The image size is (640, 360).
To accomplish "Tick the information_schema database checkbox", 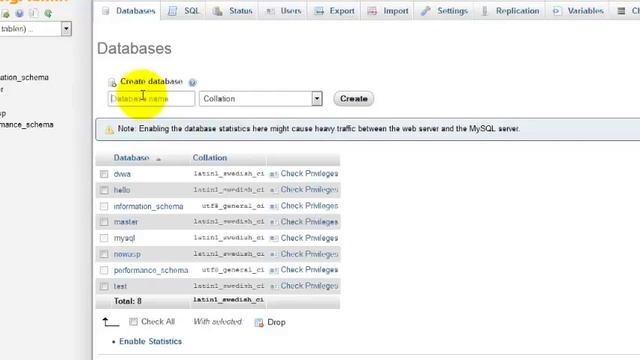I will [104, 206].
